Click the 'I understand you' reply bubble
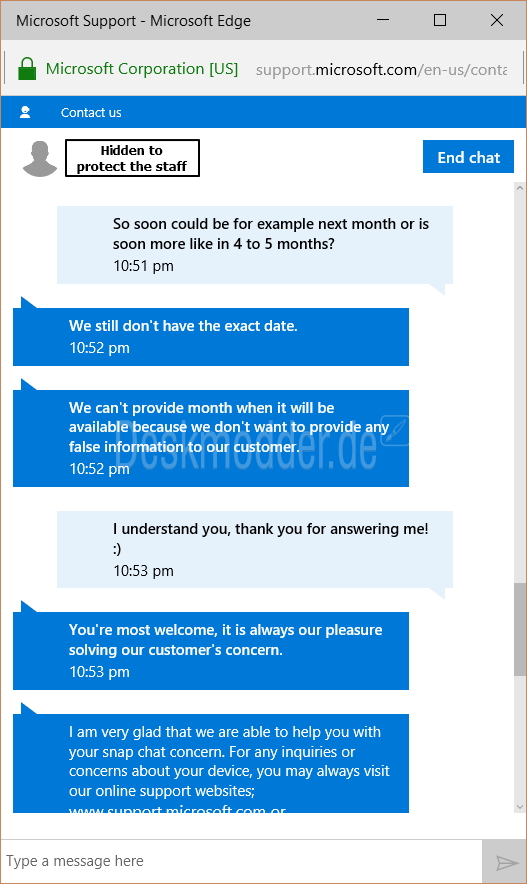The width and height of the screenshot is (527, 884). (255, 549)
